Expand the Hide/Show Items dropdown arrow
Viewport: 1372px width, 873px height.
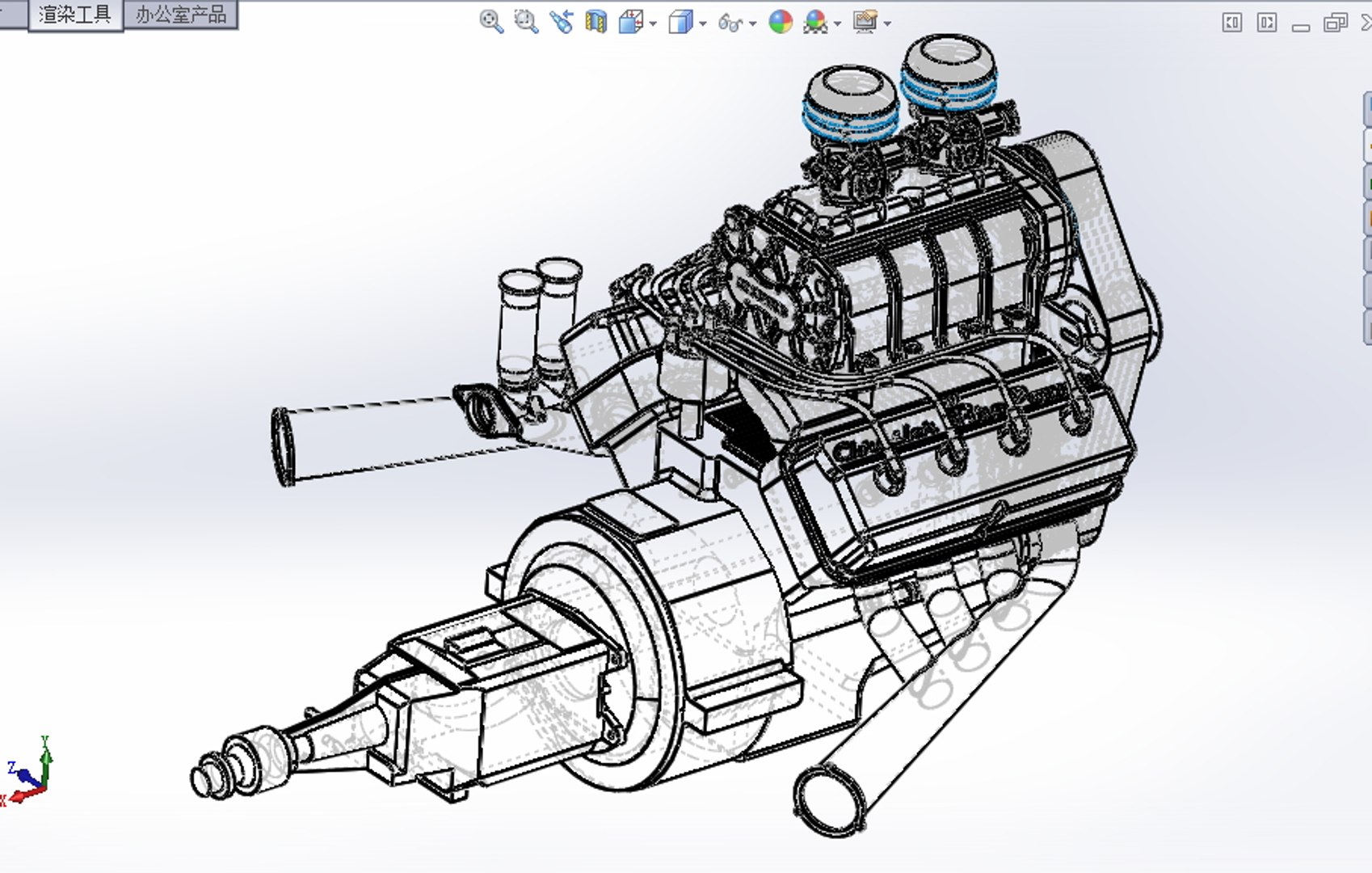coord(753,23)
